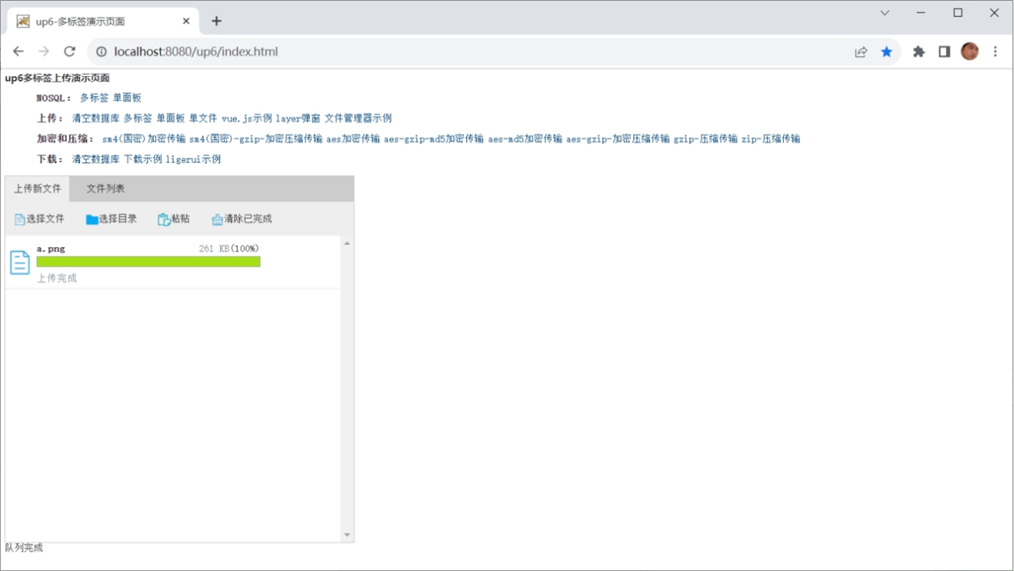This screenshot has height=571, width=1014.
Task: Open aes加密传输 link
Action: pos(352,138)
